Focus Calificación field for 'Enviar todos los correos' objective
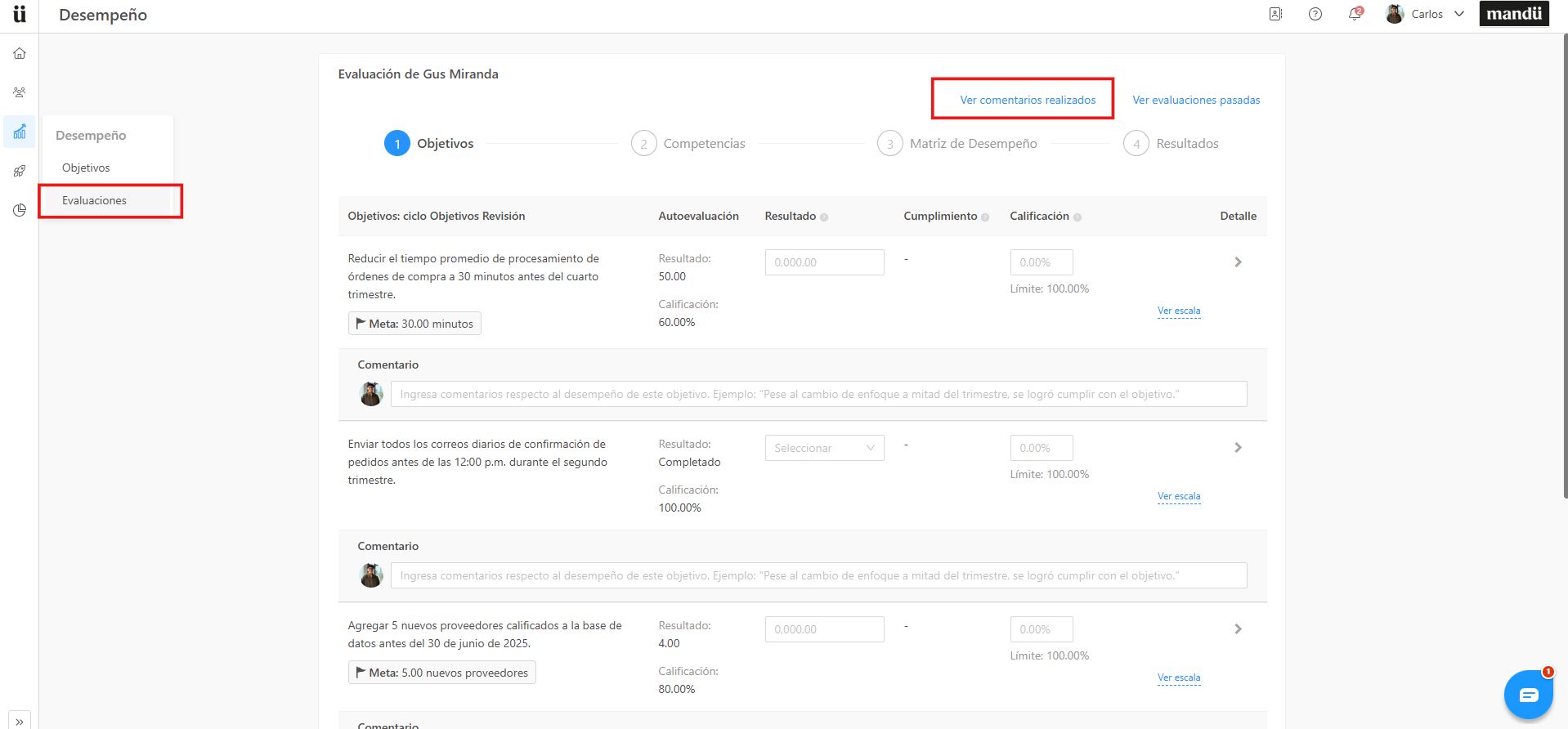The width and height of the screenshot is (1568, 729). pos(1042,448)
